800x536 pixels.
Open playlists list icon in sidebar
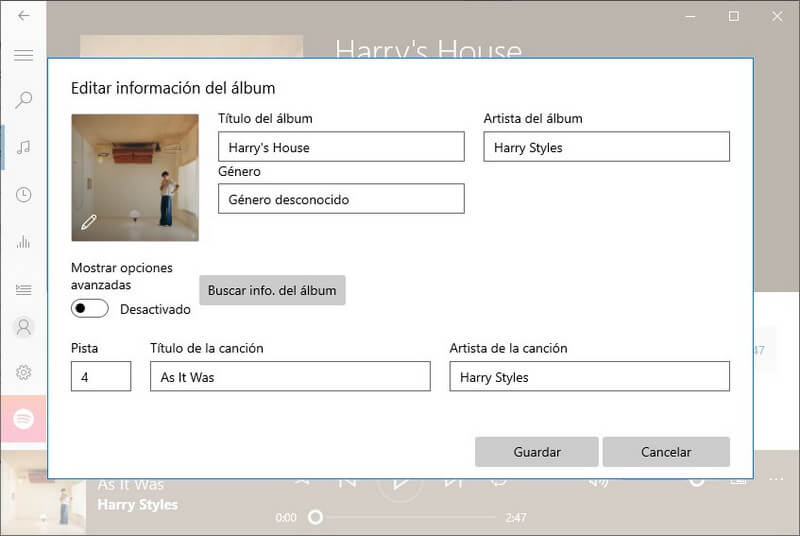23,290
